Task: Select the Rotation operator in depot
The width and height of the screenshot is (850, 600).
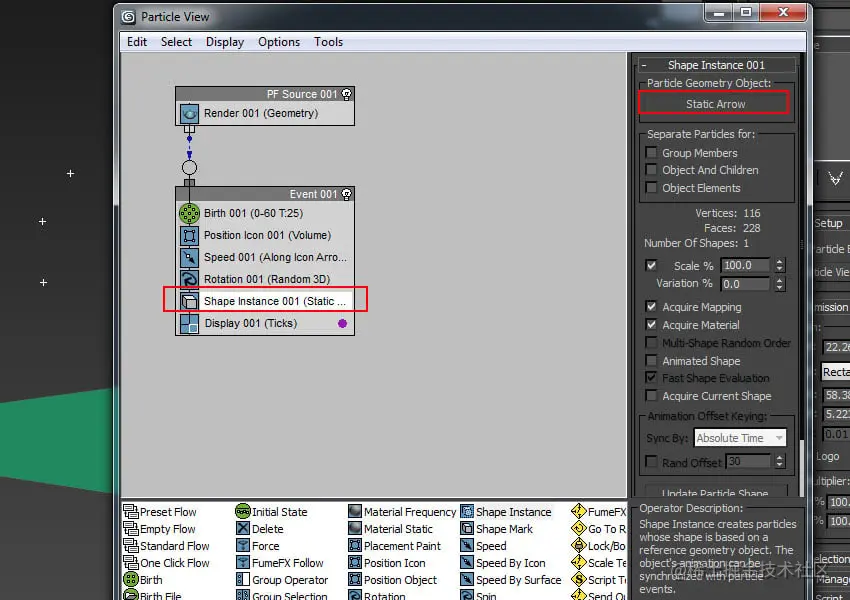Action: tap(377, 595)
